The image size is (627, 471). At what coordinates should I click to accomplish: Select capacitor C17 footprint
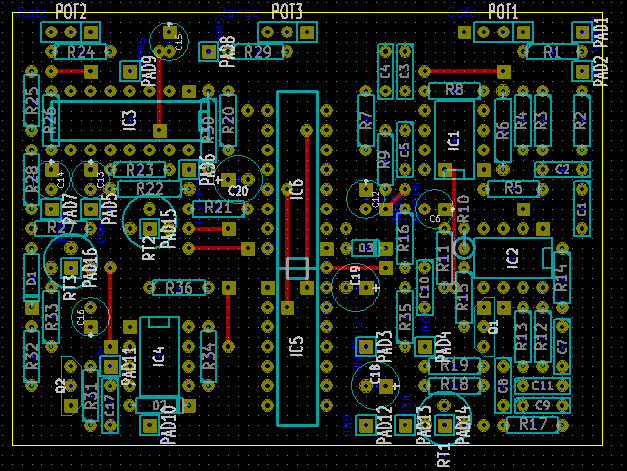[110, 405]
